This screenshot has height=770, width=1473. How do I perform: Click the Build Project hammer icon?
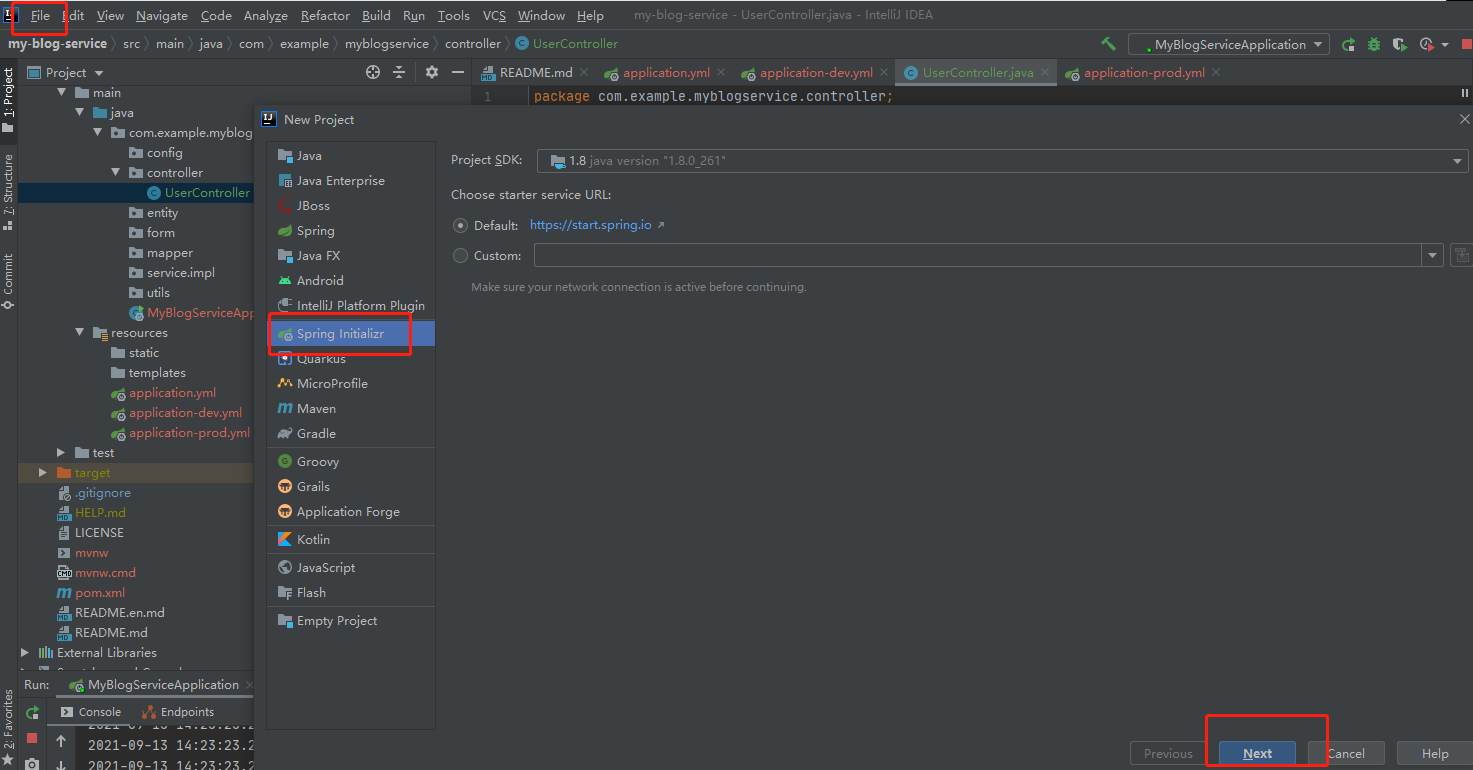(x=1108, y=44)
